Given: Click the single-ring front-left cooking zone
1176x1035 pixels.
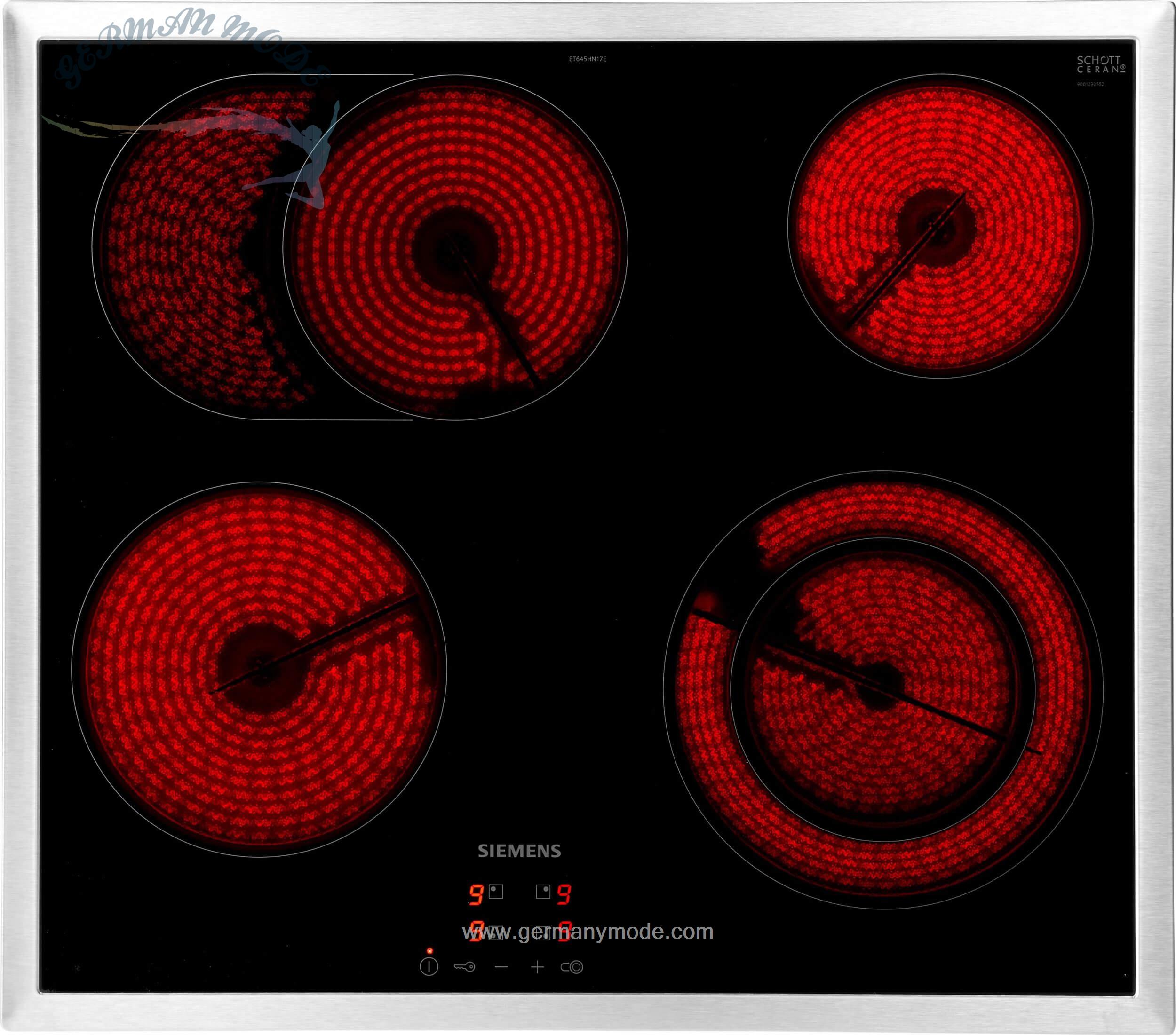Looking at the screenshot, I should click(x=259, y=669).
